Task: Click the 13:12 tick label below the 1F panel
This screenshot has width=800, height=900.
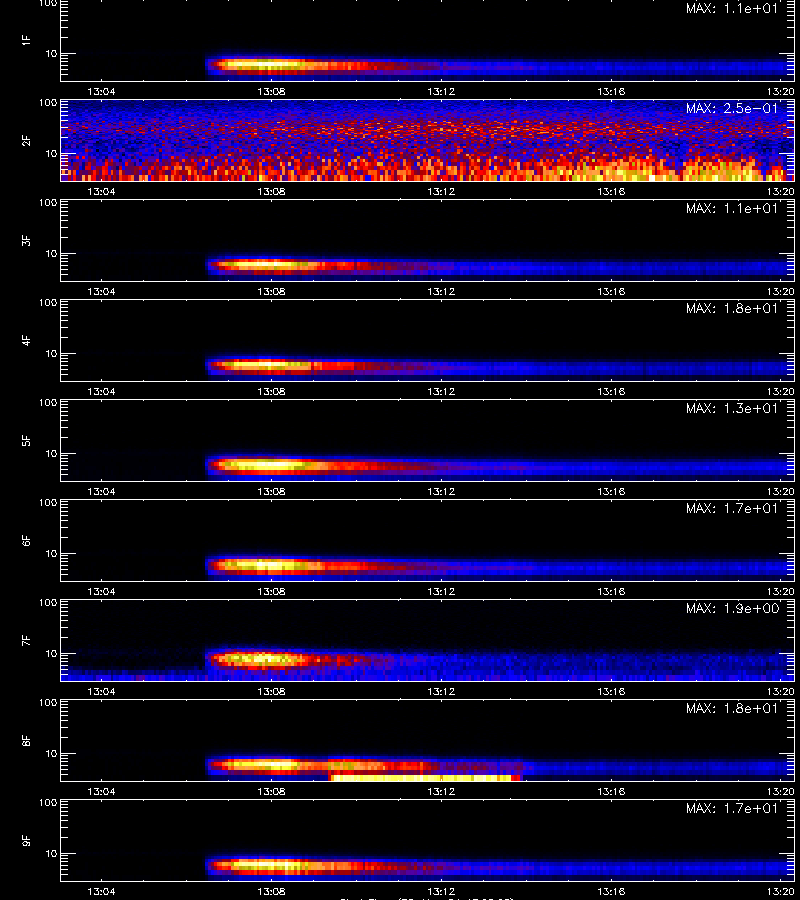Action: tap(441, 91)
